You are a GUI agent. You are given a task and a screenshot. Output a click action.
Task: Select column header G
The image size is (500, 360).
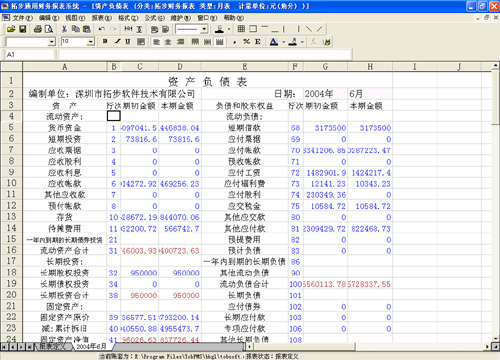325,67
